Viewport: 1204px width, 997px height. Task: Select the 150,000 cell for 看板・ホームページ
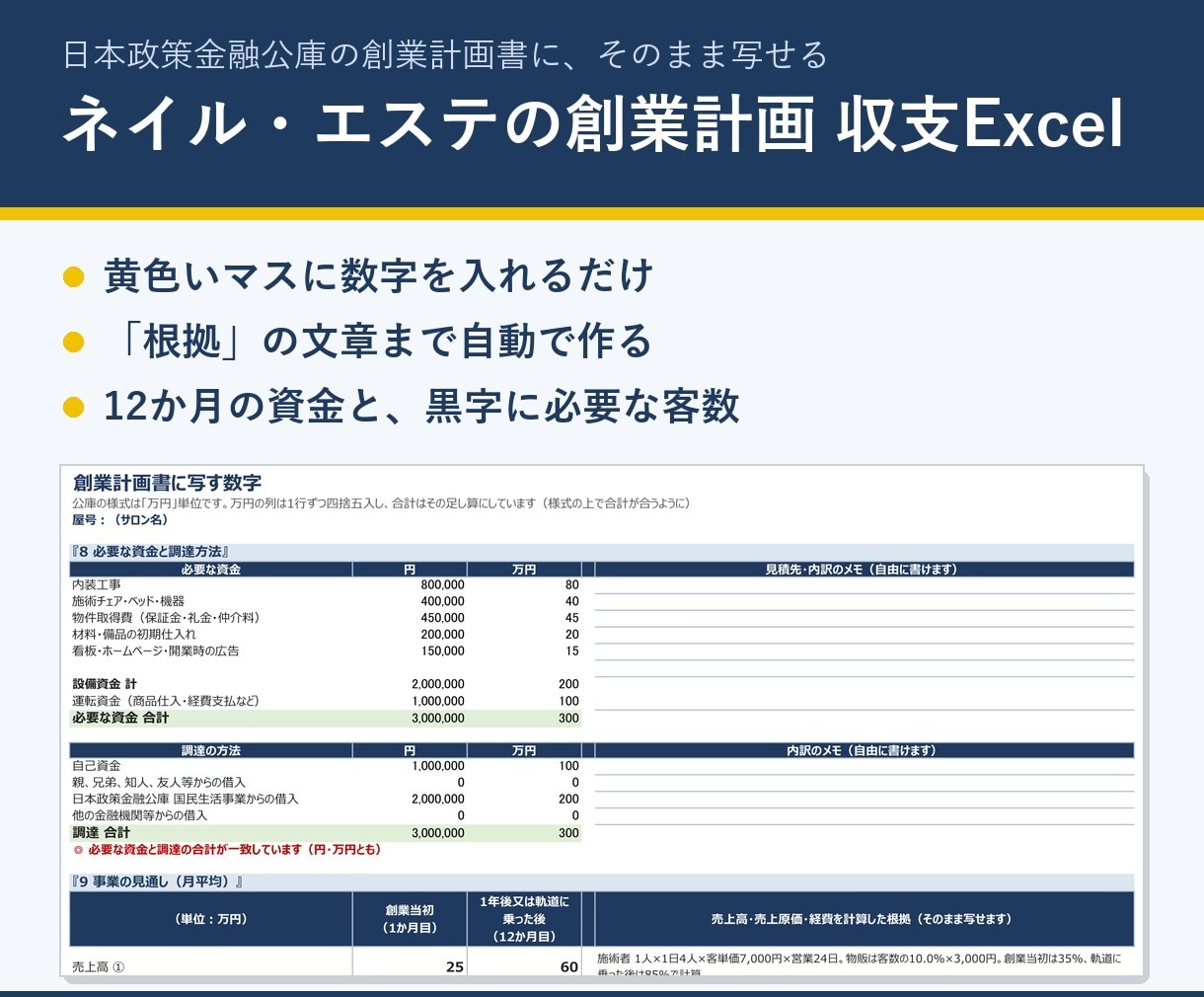[x=442, y=651]
